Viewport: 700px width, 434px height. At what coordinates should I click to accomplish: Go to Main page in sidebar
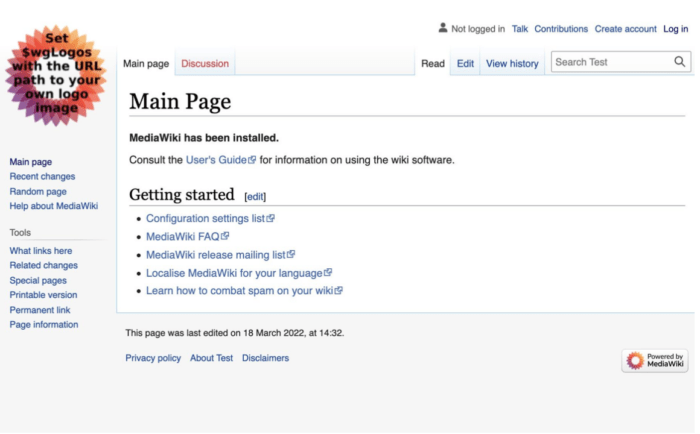pos(30,162)
